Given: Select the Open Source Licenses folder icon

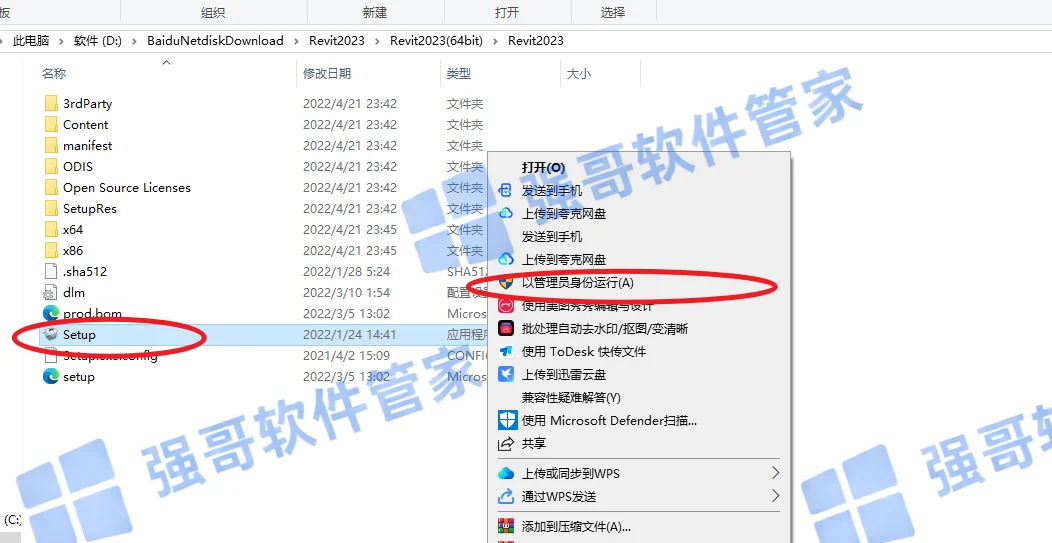Looking at the screenshot, I should [x=51, y=187].
